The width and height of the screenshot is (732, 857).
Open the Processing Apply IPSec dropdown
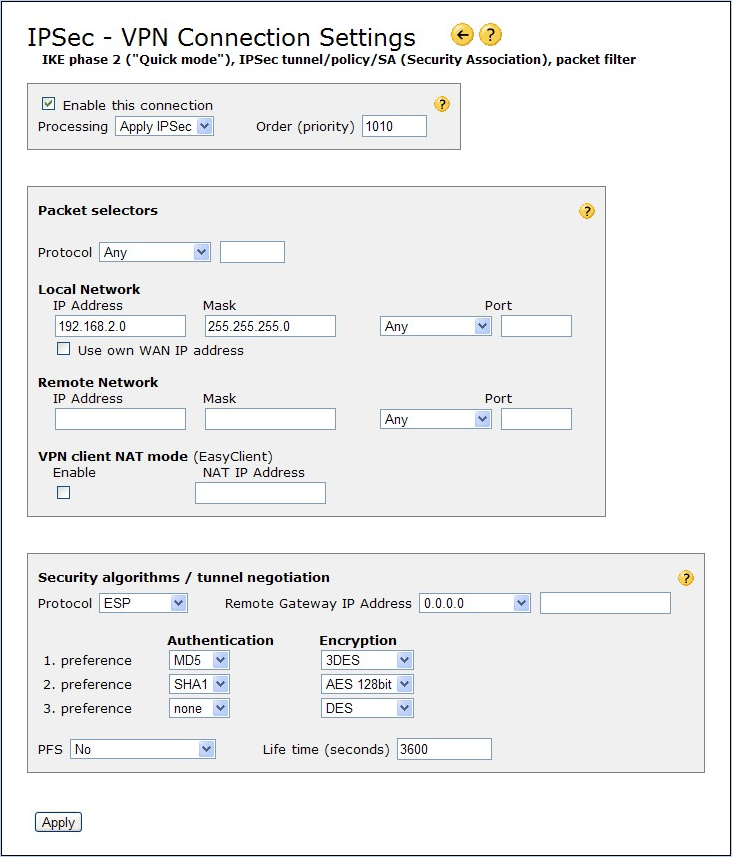pyautogui.click(x=165, y=126)
